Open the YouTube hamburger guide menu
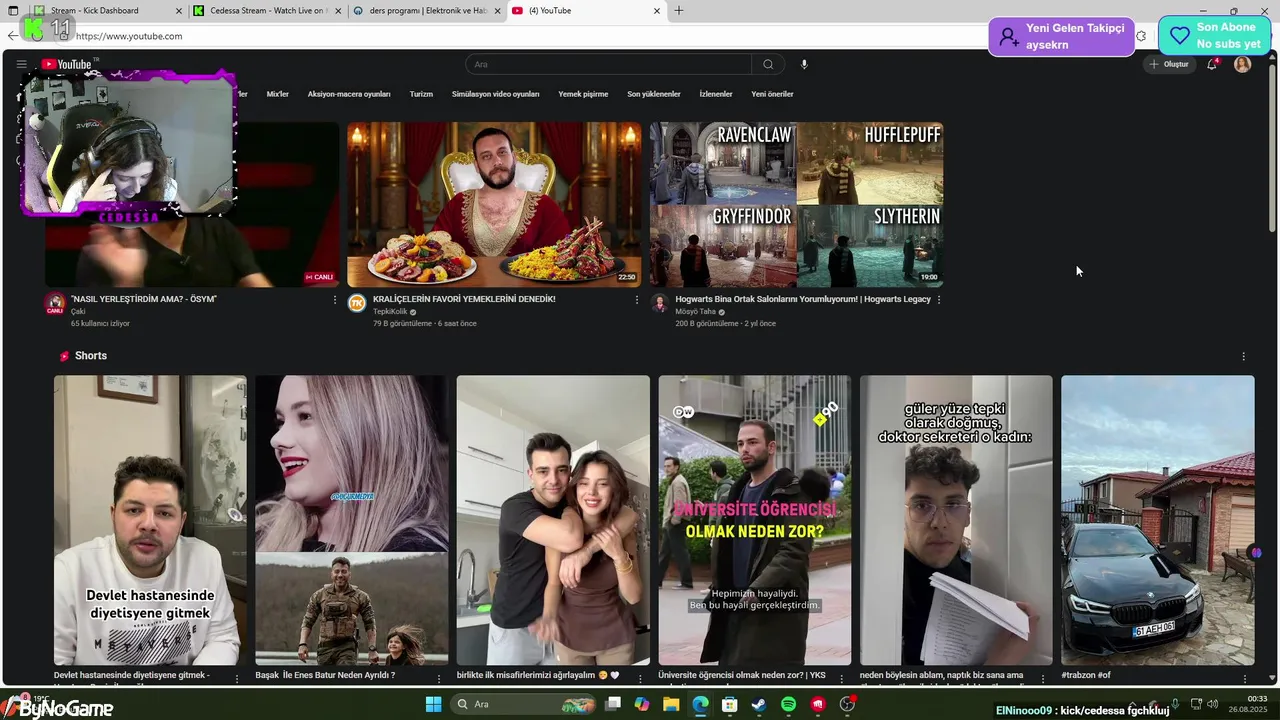The height and width of the screenshot is (720, 1280). tap(21, 64)
